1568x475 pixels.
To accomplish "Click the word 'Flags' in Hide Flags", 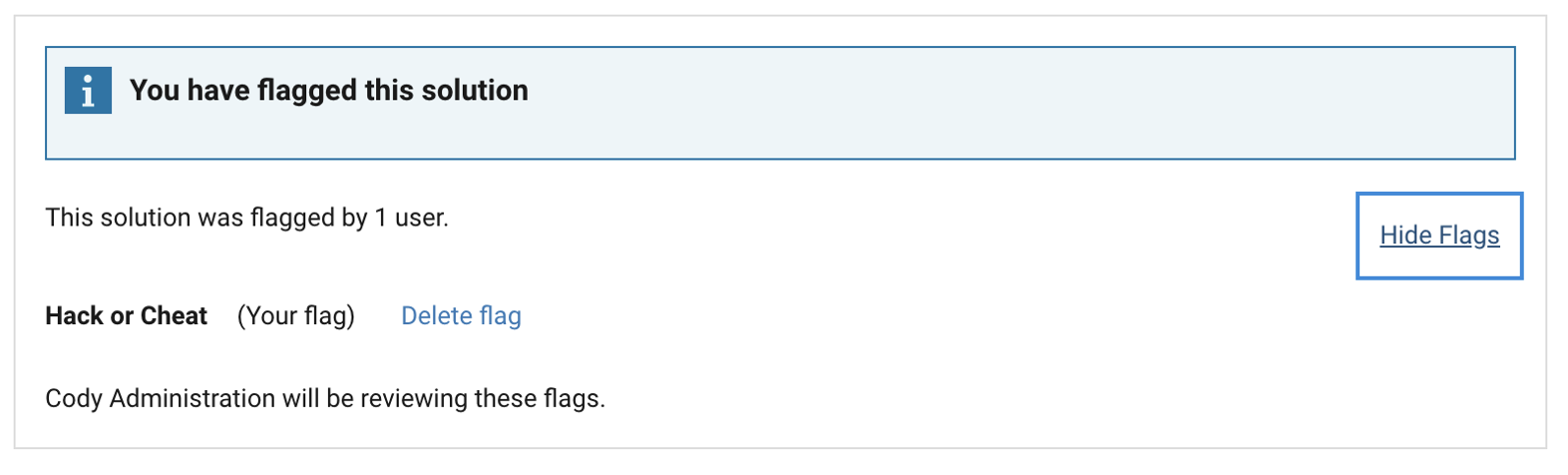I will click(1469, 236).
